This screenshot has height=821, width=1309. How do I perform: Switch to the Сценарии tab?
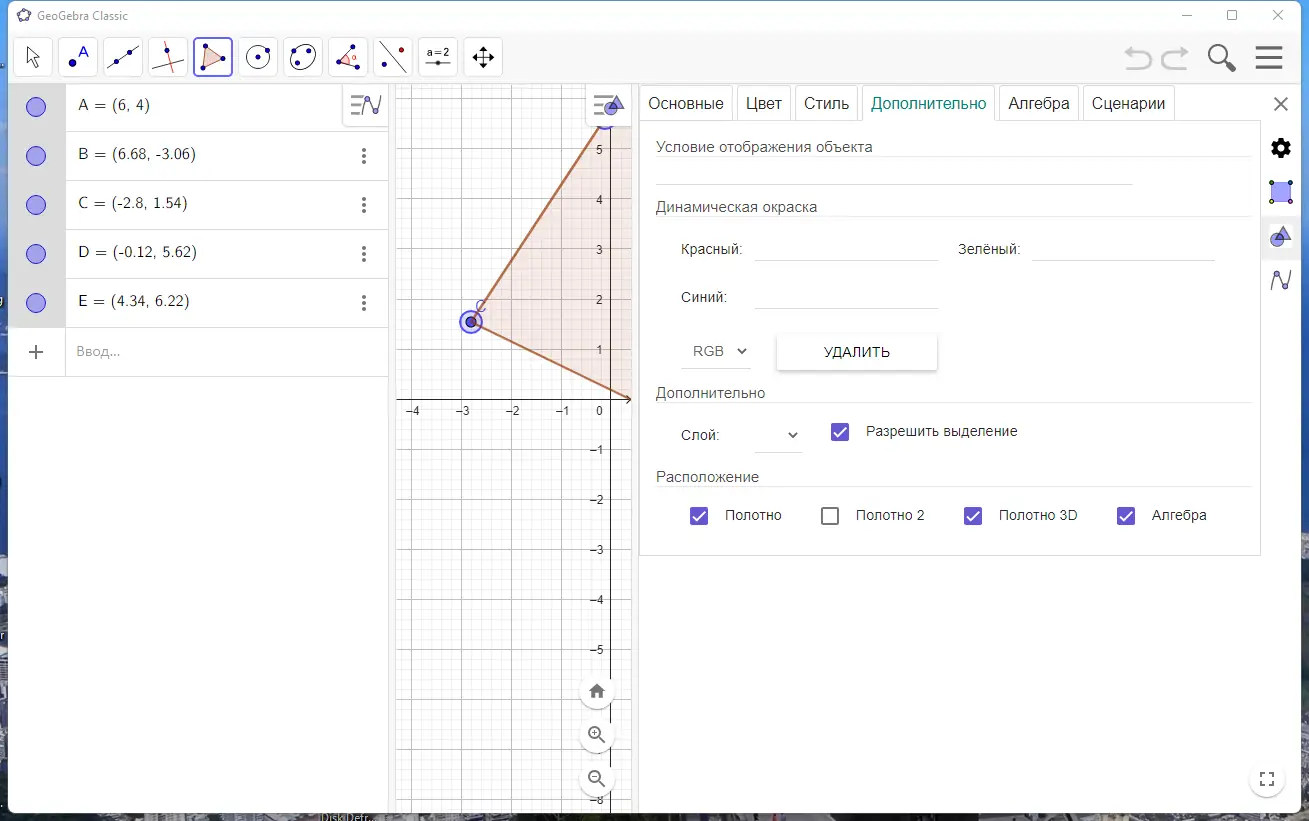(1129, 103)
